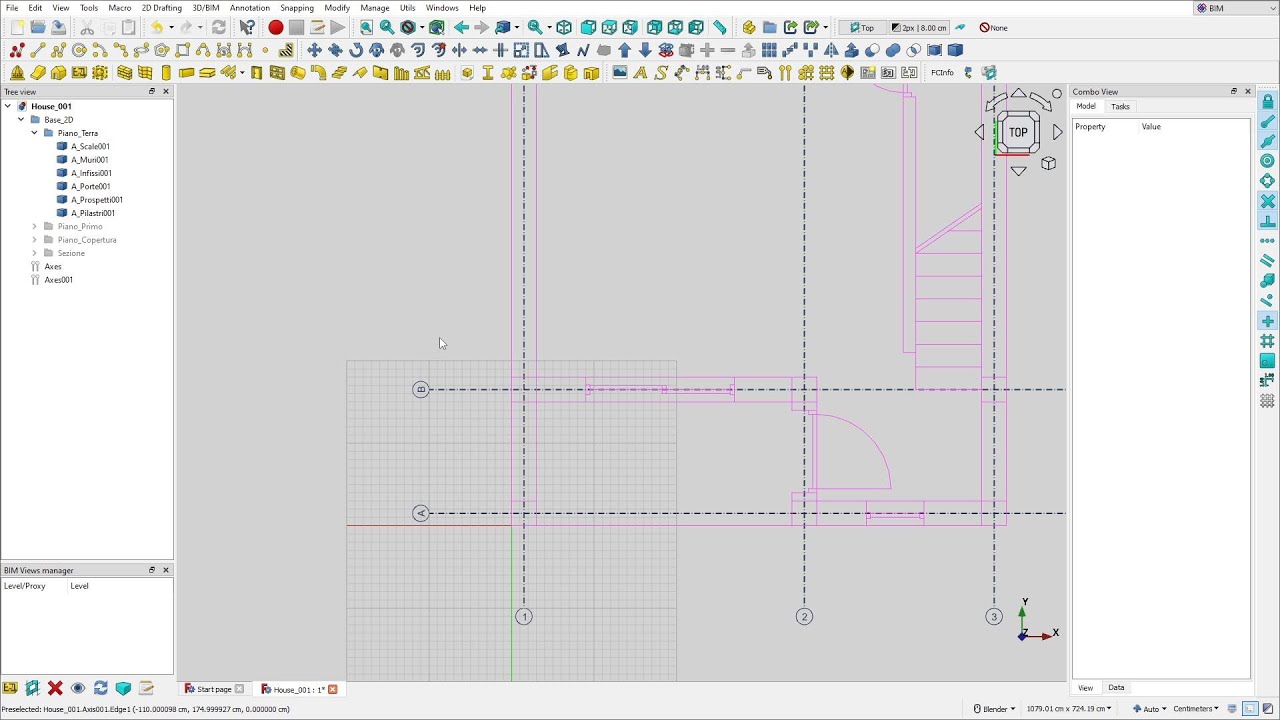1280x720 pixels.
Task: Set the isometric view cube icon
Action: pos(564,27)
